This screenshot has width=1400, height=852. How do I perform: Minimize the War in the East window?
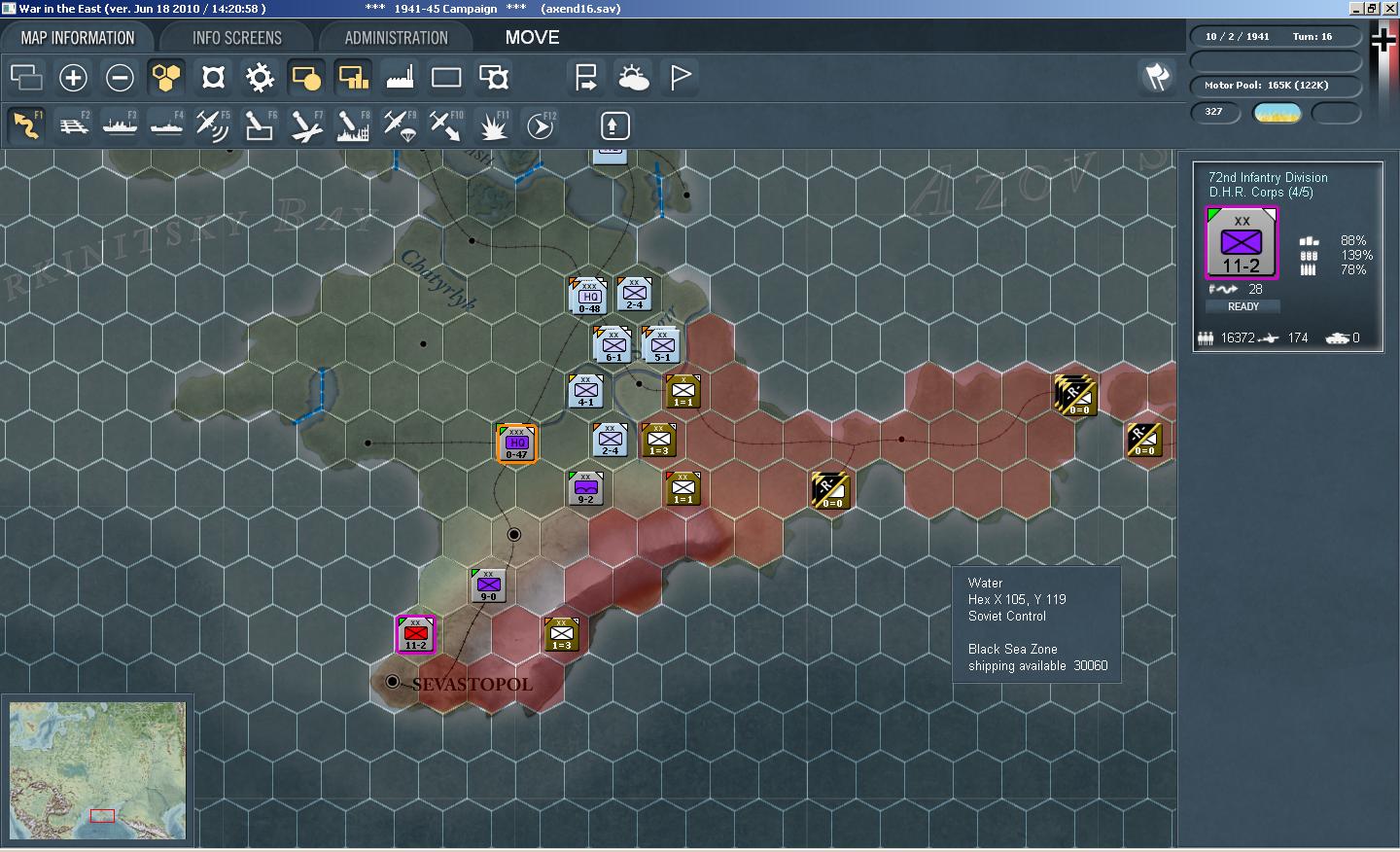(1356, 8)
